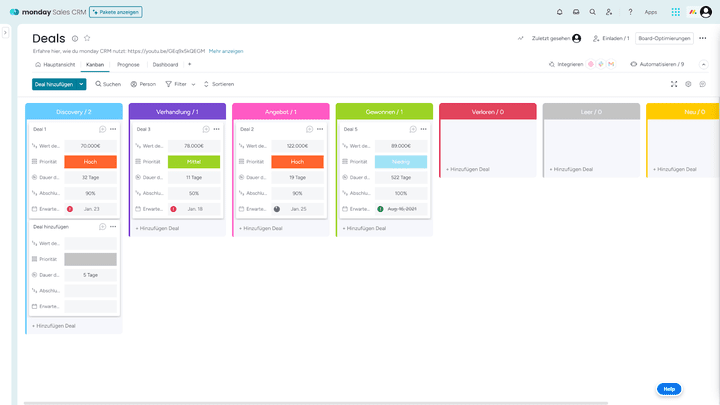This screenshot has height=405, width=720.
Task: Show board info icon next to Deals
Action: (x=75, y=39)
